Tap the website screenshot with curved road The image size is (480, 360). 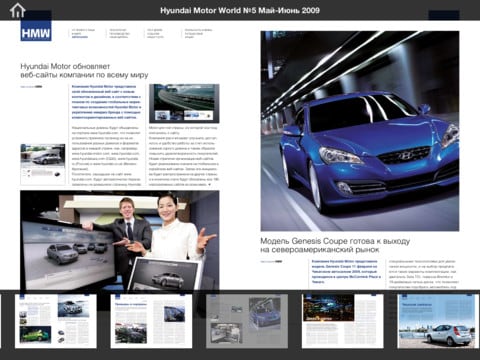[184, 103]
